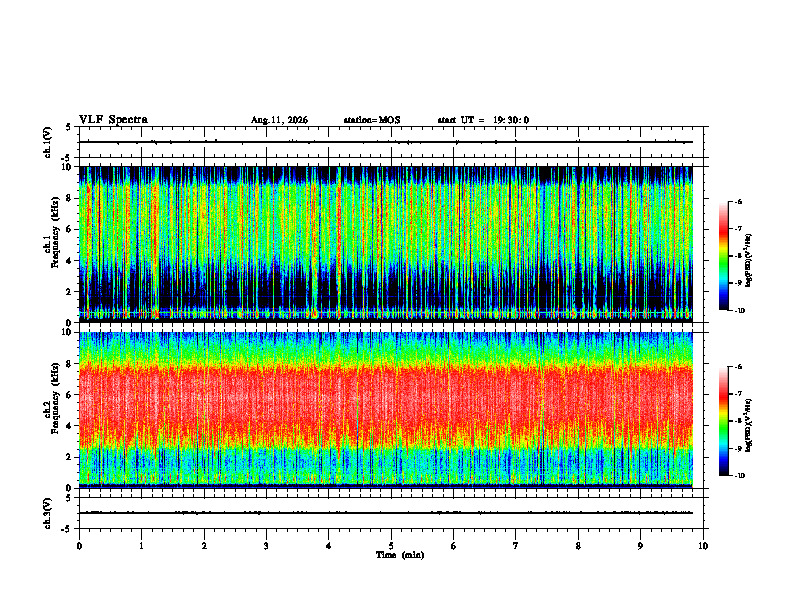Viewport: 792px width, 612px height.
Task: Click the "-6" label on ch.1 colorbar
Action: pyautogui.click(x=738, y=202)
